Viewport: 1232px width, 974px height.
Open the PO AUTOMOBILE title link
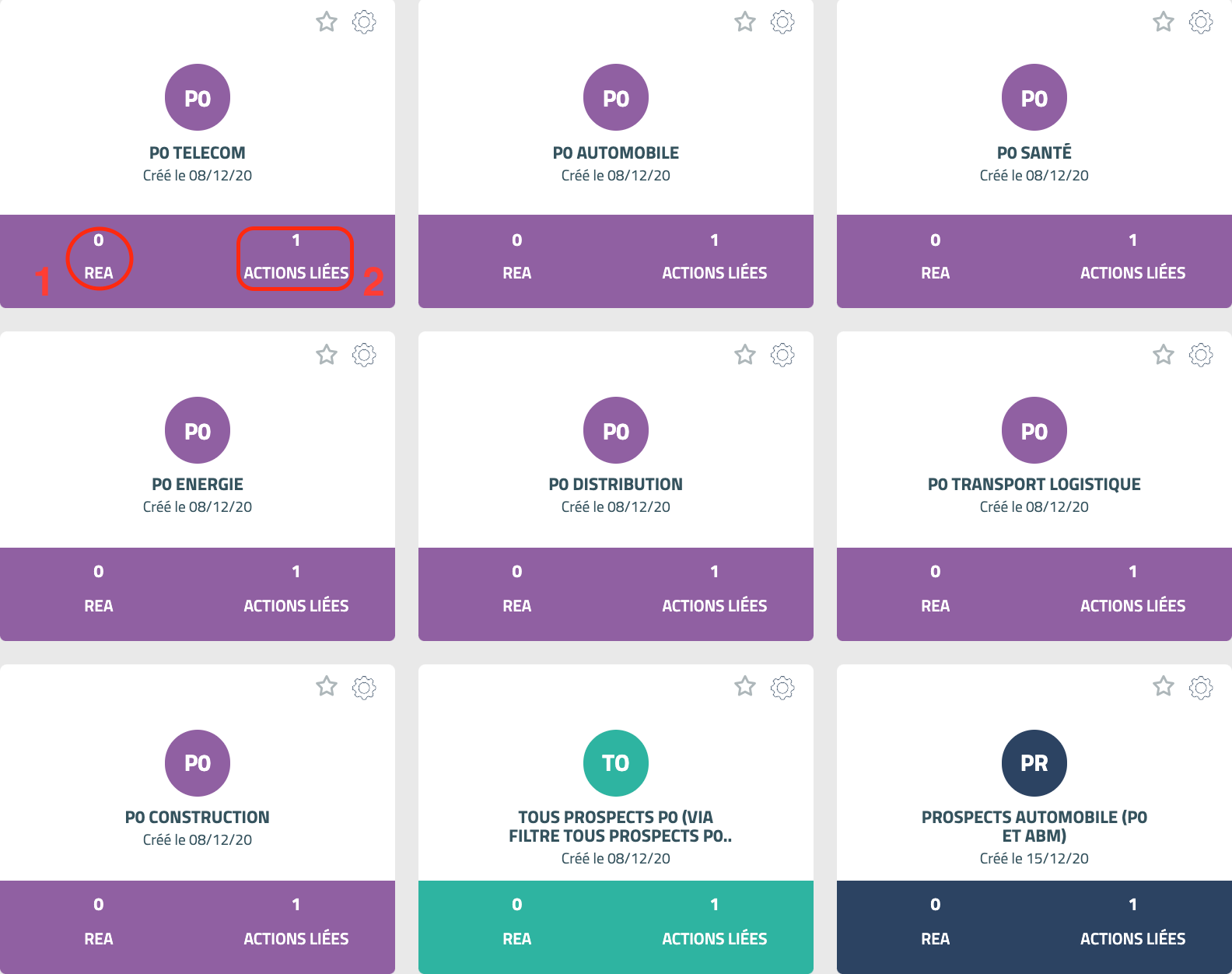point(616,152)
